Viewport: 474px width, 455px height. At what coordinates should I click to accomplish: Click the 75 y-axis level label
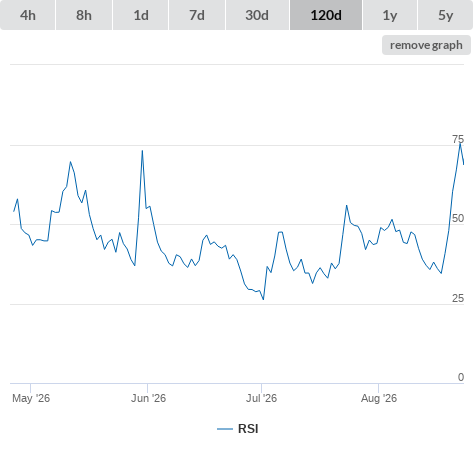coord(458,139)
